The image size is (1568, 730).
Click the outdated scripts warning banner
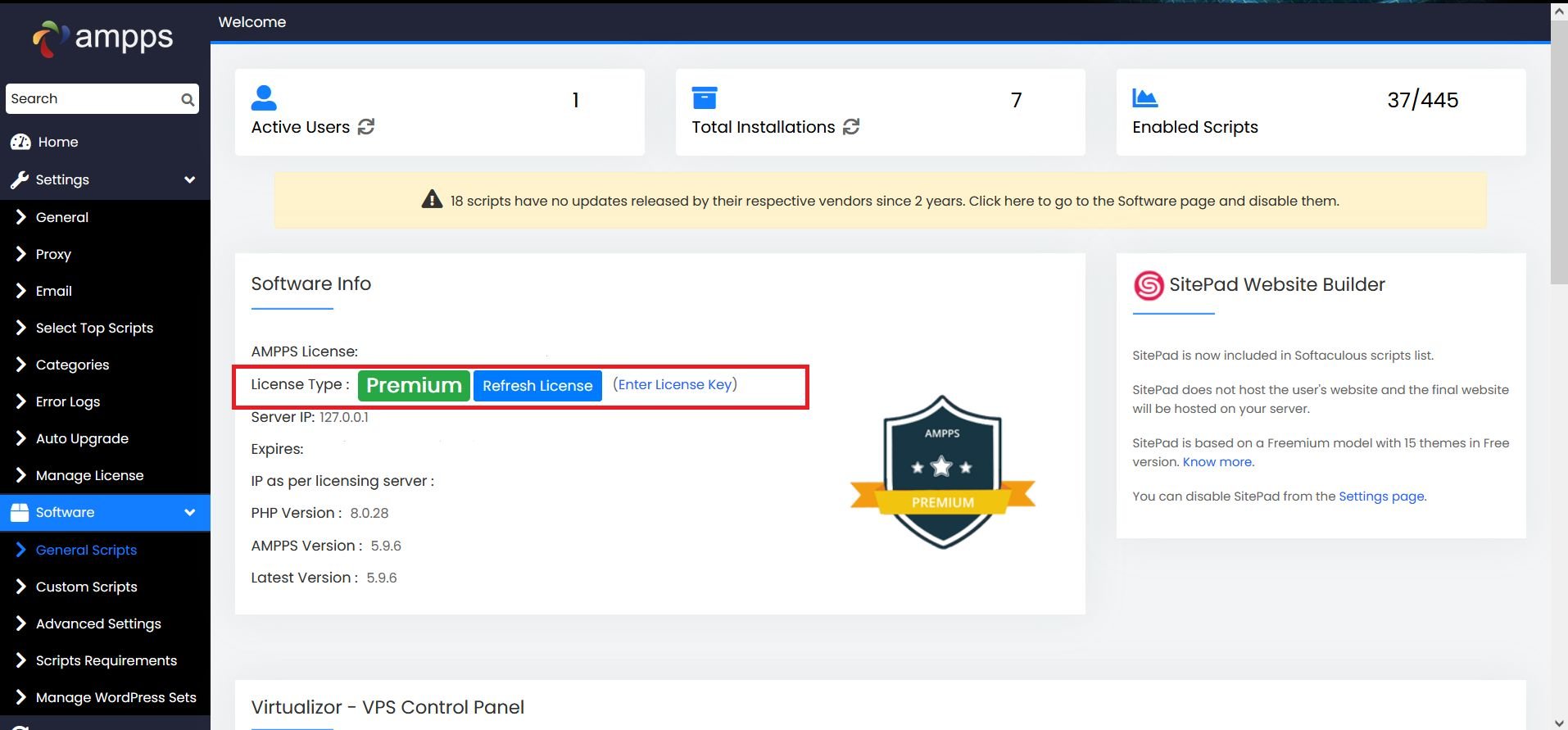coord(880,202)
